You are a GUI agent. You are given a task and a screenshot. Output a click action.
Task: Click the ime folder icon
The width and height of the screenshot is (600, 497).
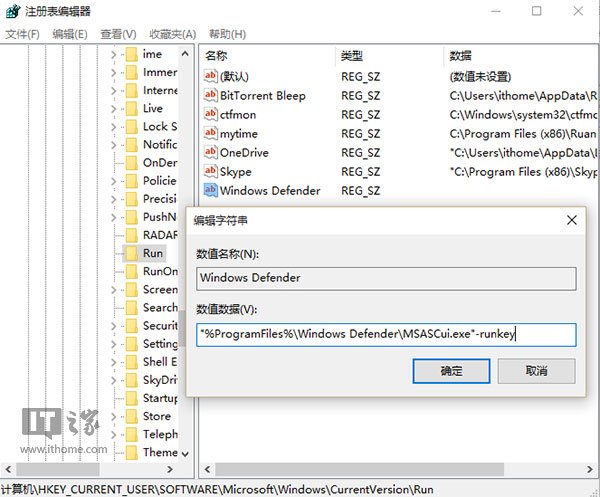tap(132, 54)
